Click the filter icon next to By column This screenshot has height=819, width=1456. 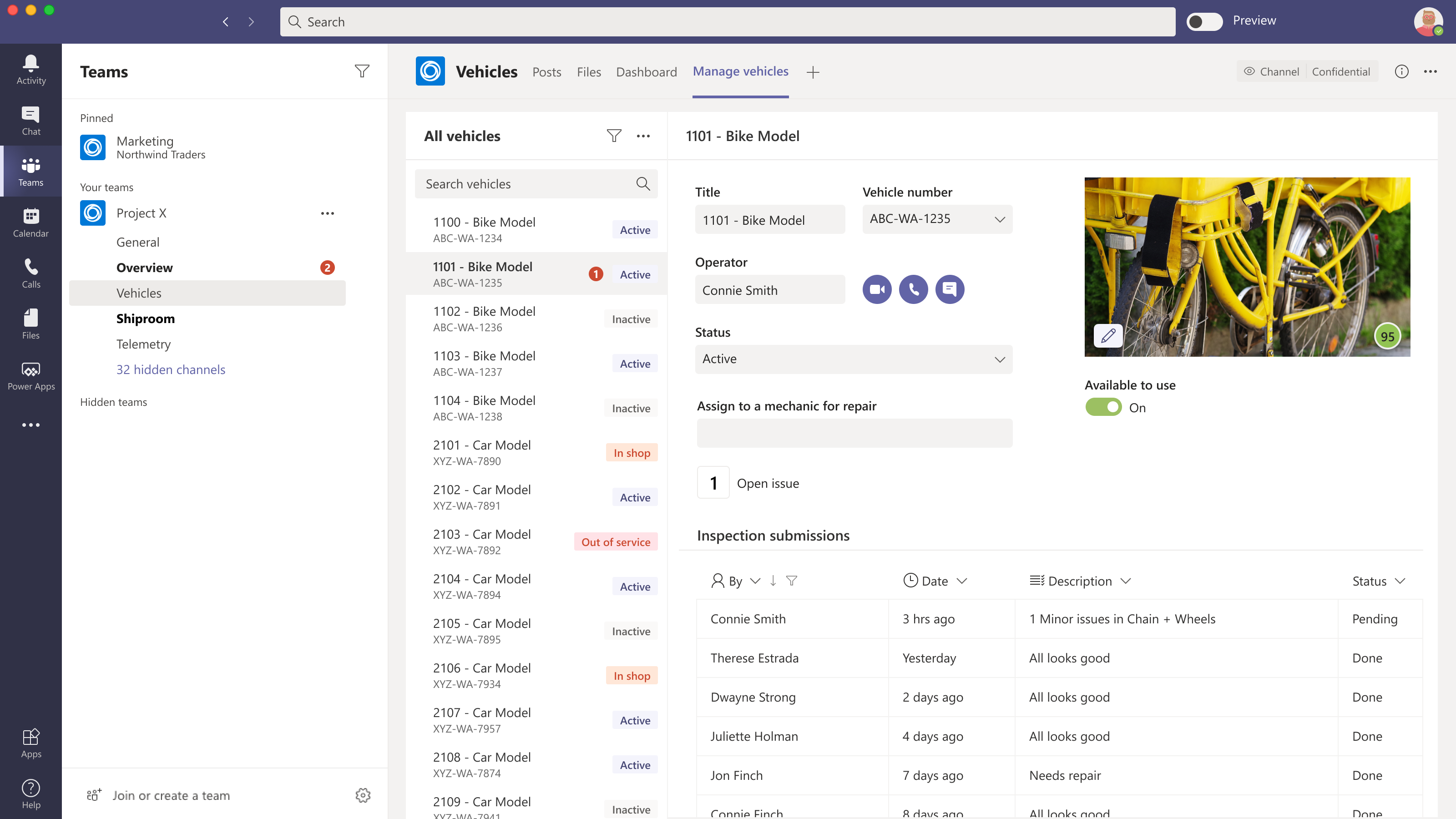[x=791, y=580]
